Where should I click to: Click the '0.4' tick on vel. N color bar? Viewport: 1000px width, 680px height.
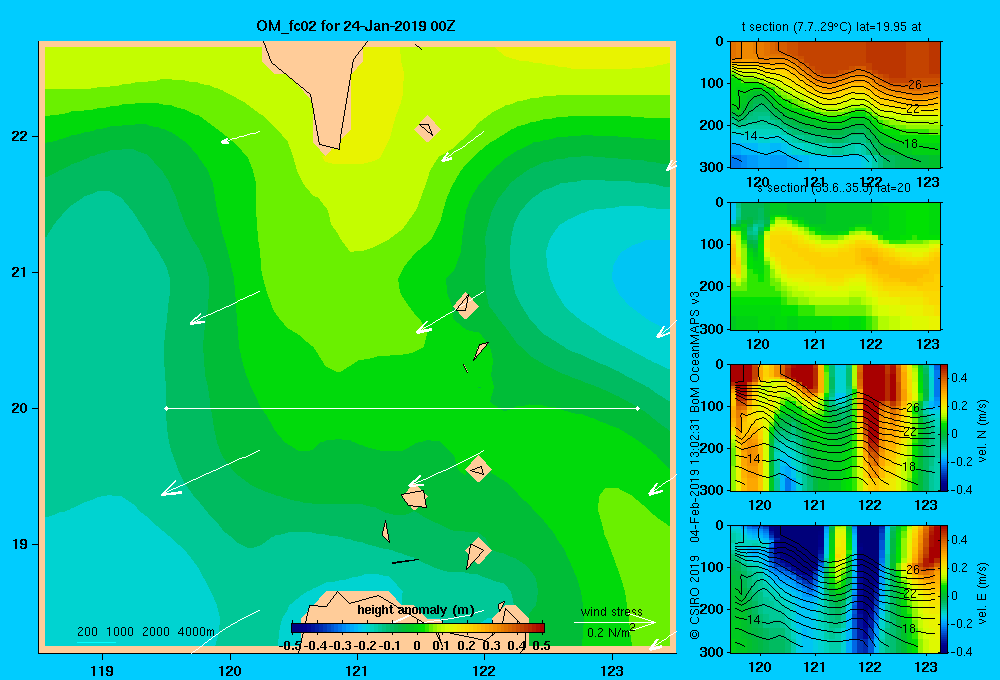pyautogui.click(x=959, y=378)
